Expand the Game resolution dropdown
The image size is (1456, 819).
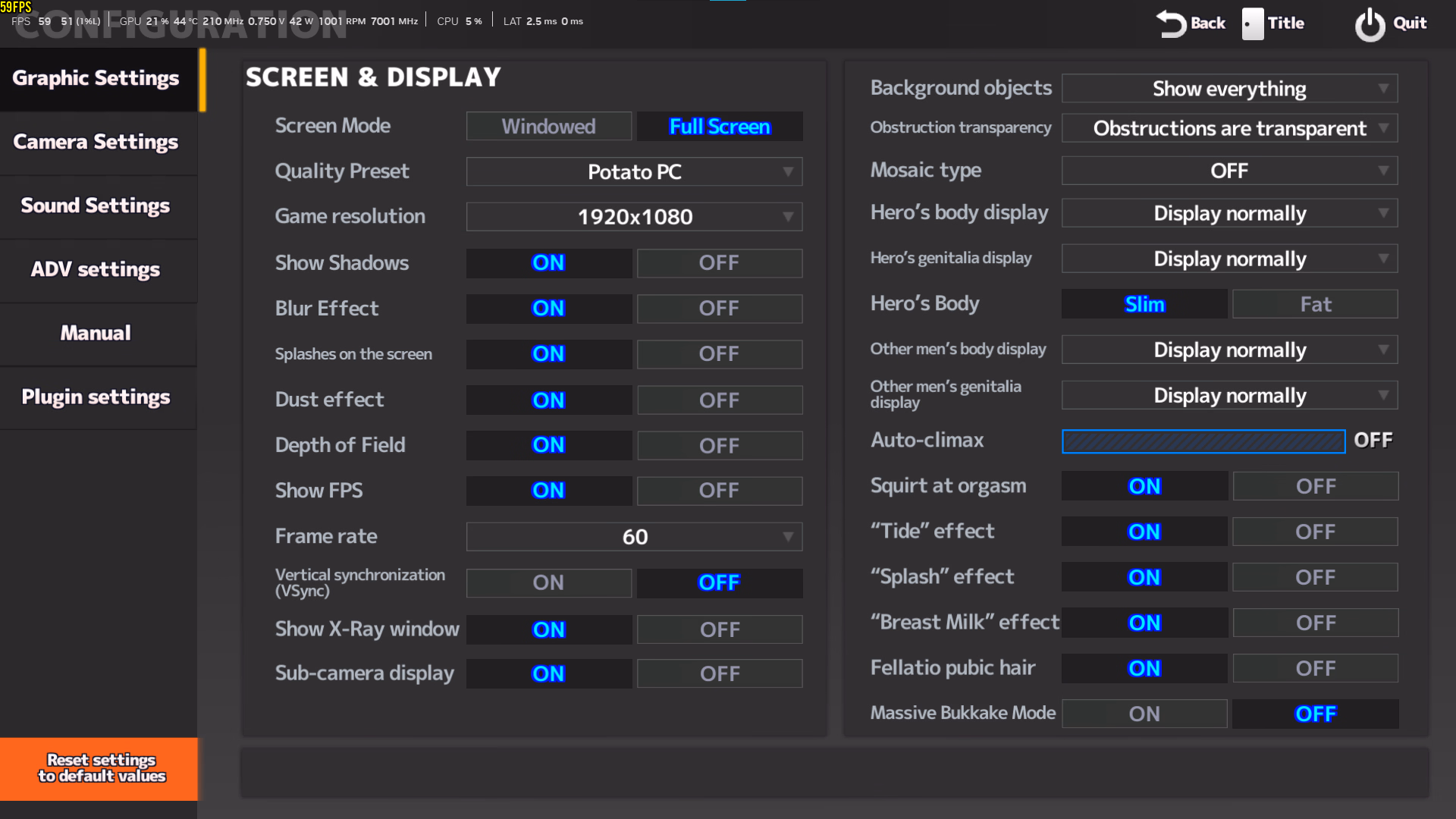tap(634, 217)
